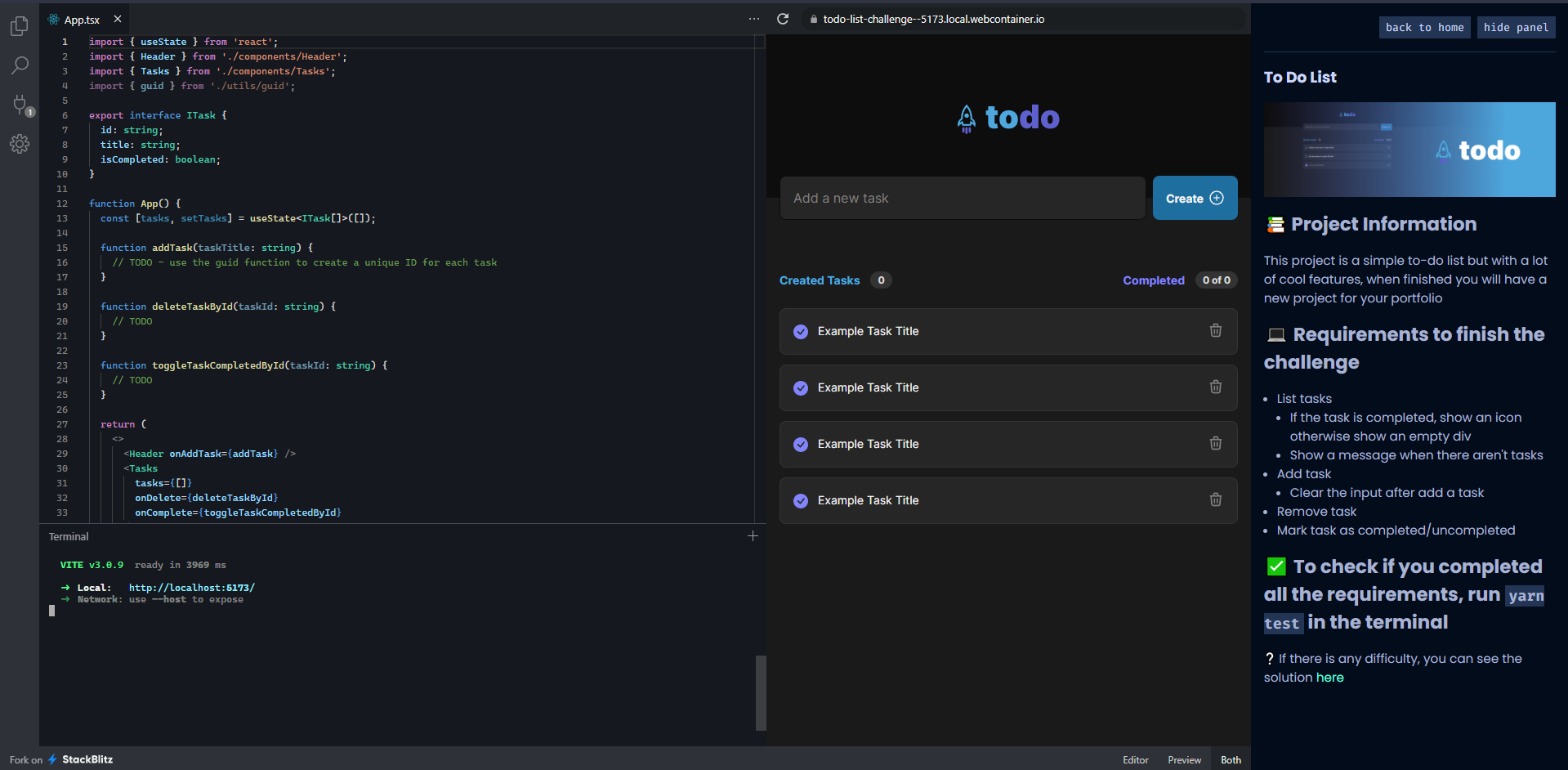Open the Ports plug icon in sidebar
The image size is (1568, 770).
(20, 105)
